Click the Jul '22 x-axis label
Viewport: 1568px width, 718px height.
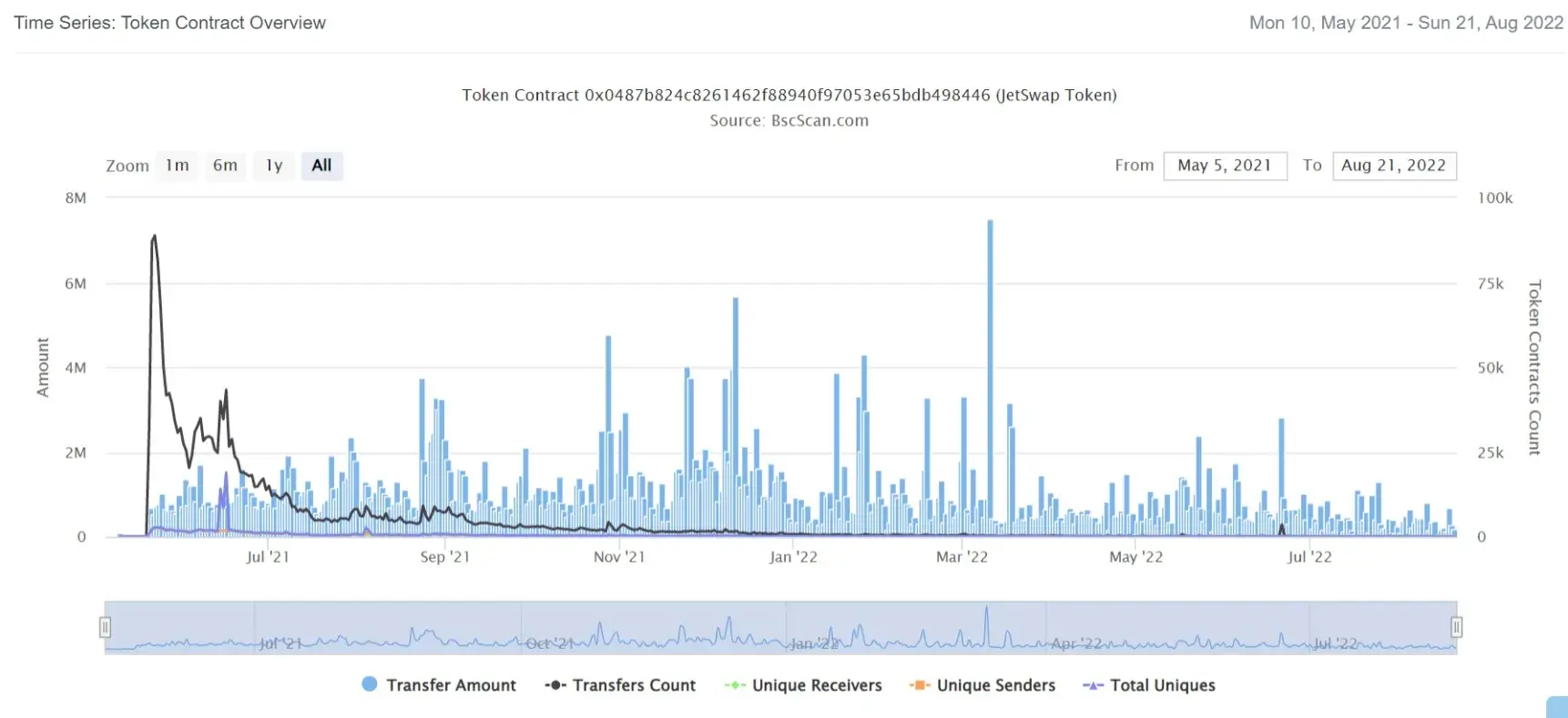(1309, 557)
